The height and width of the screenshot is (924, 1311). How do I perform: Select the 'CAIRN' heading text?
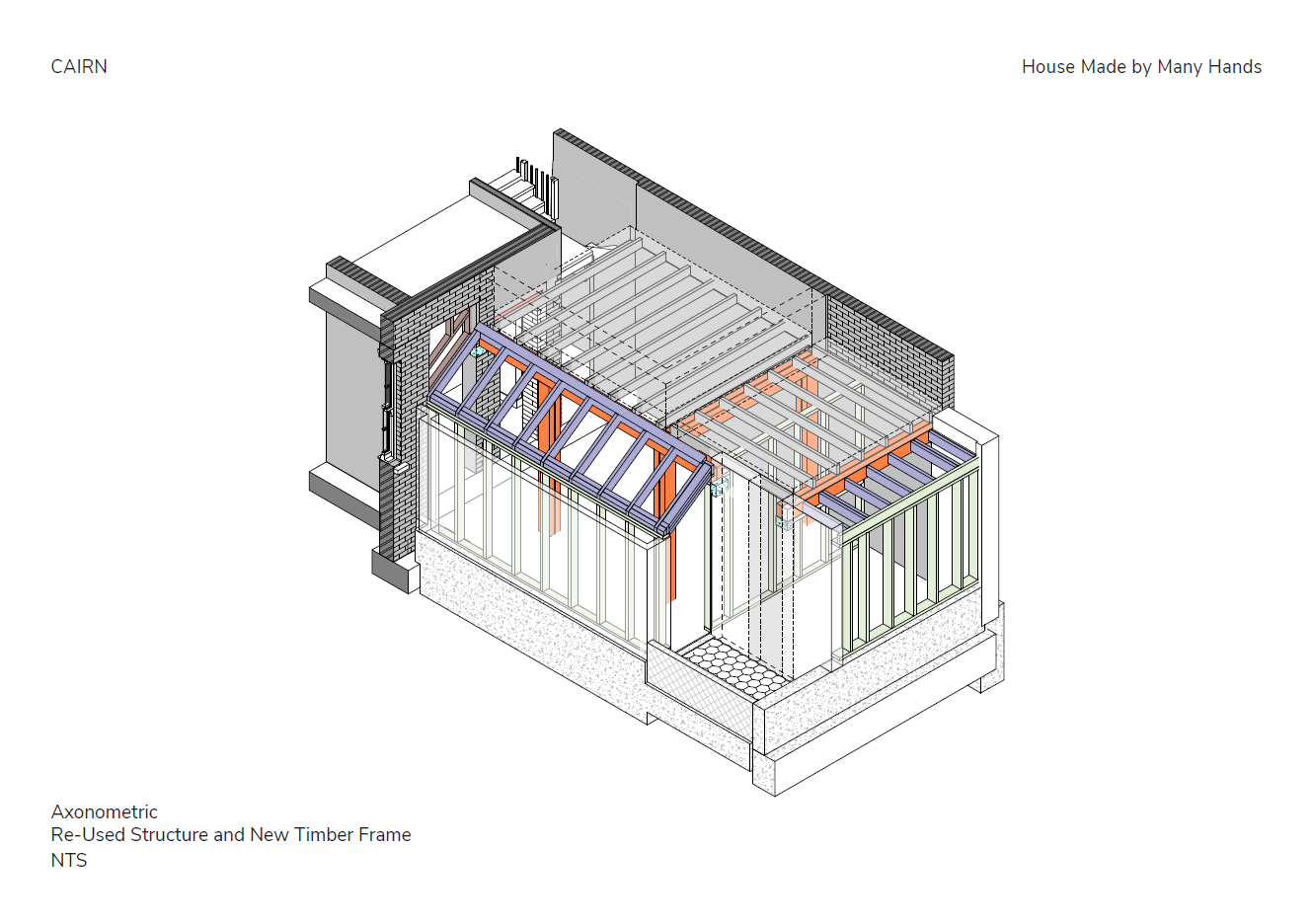pyautogui.click(x=79, y=67)
